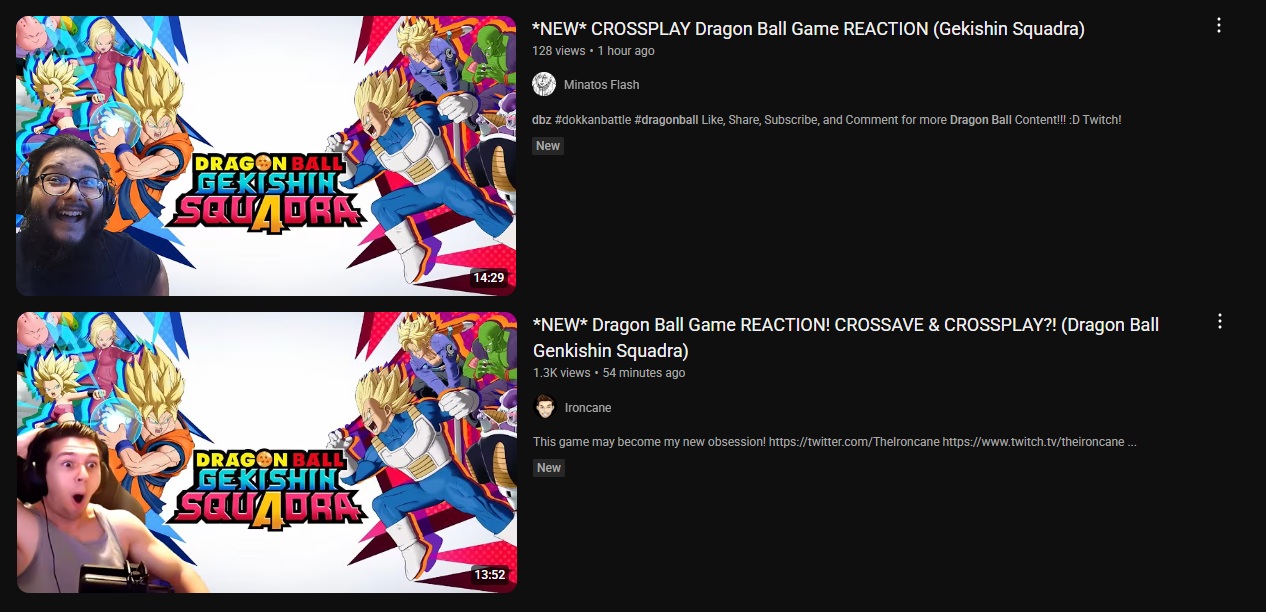Play the first Gekishin Squadra video thumbnail
Screen dimensions: 1266x612
(x=266, y=155)
